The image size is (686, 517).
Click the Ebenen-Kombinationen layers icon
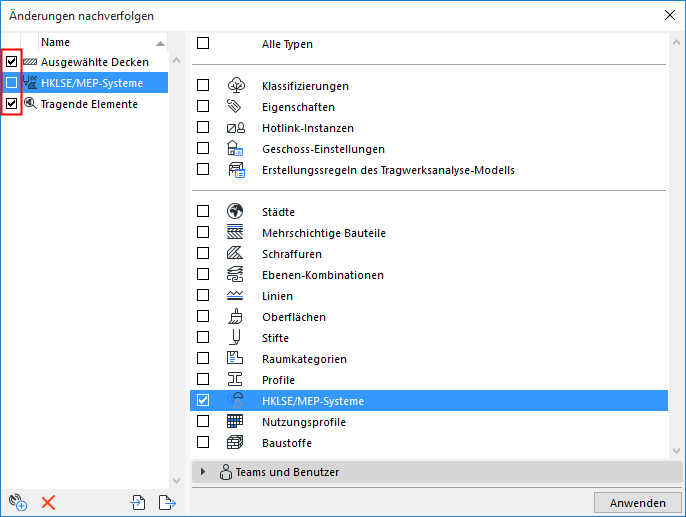(x=235, y=274)
